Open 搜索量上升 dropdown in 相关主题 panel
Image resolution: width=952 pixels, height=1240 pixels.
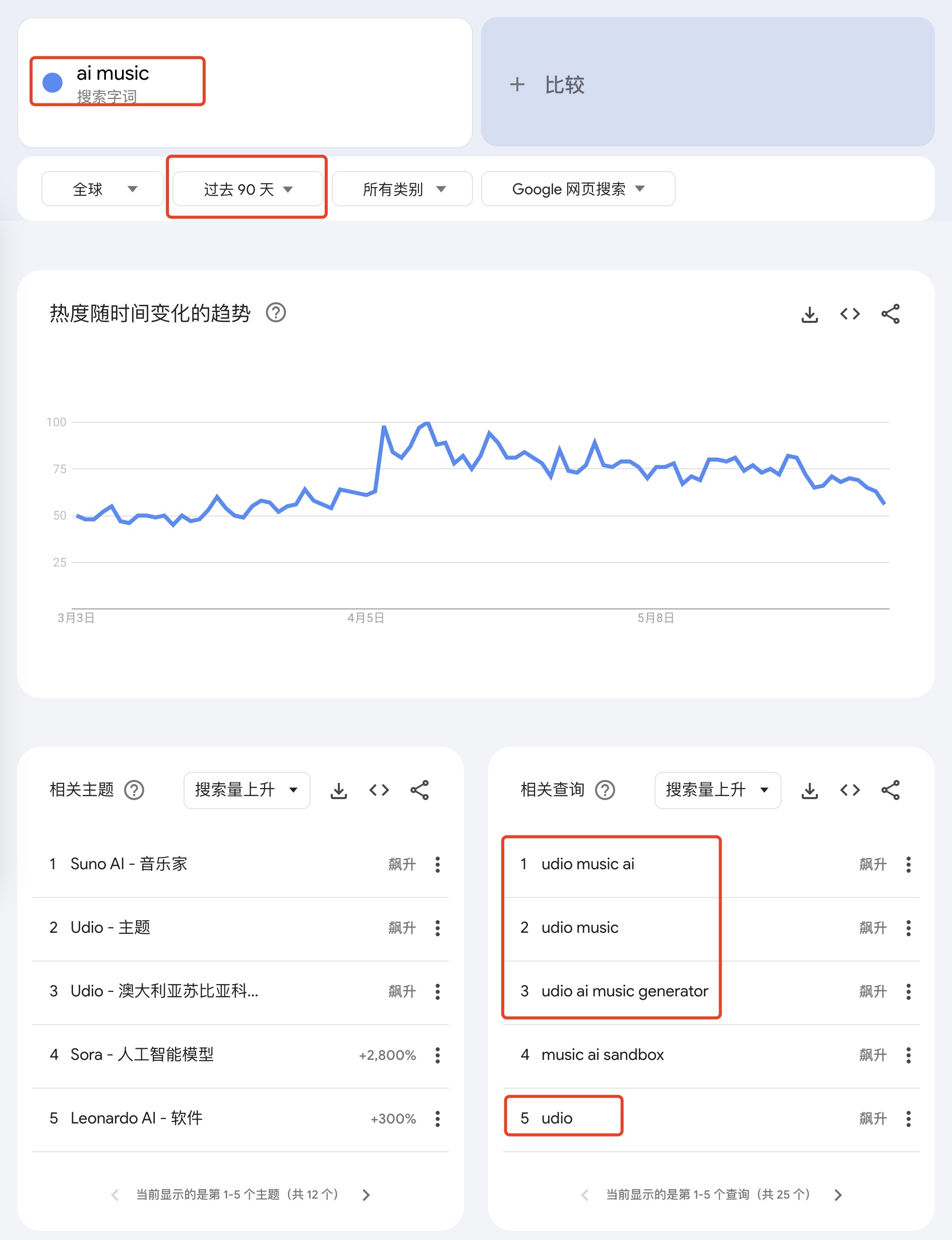click(247, 790)
